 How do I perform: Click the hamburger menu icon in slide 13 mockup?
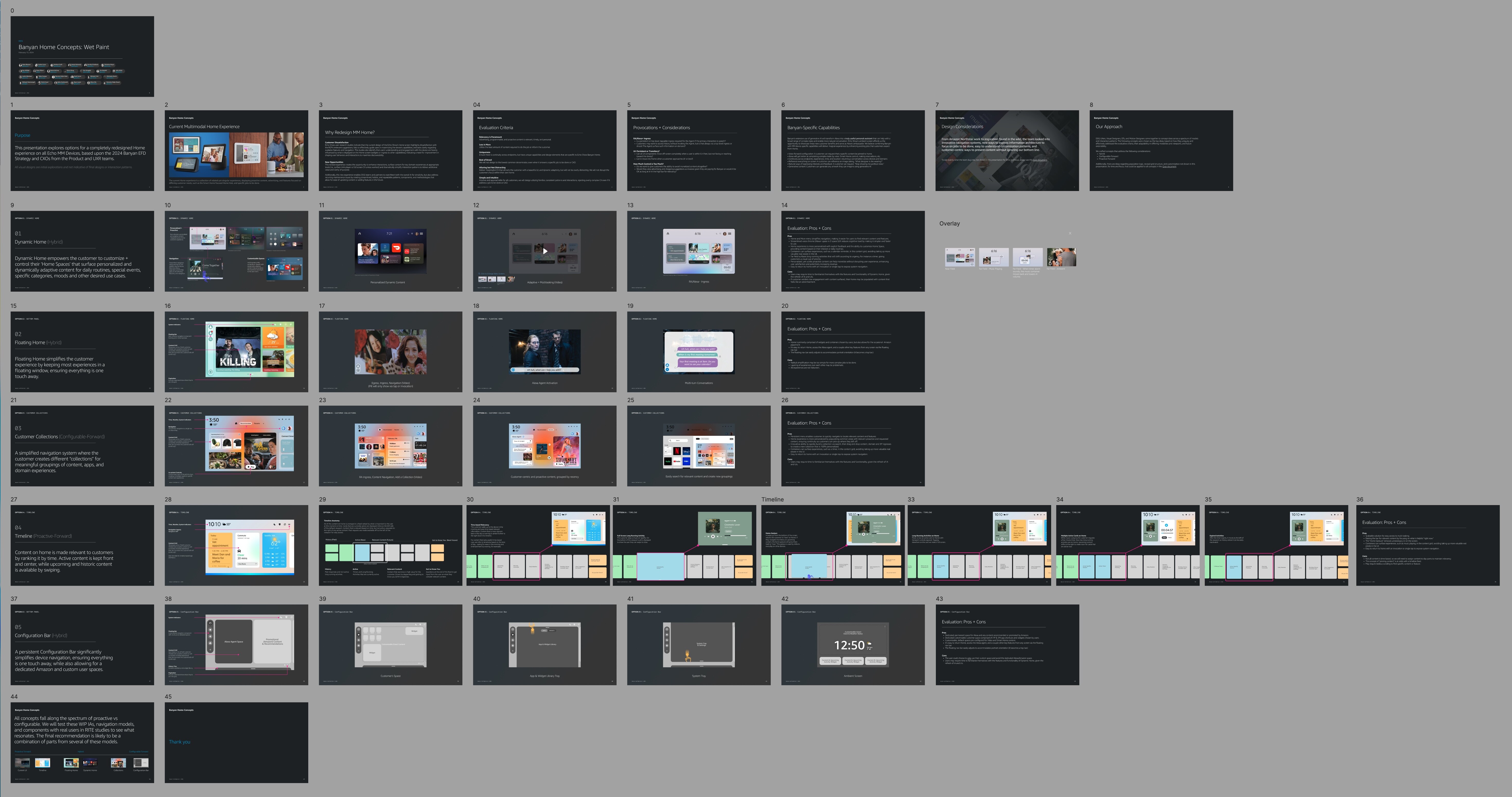[729, 234]
